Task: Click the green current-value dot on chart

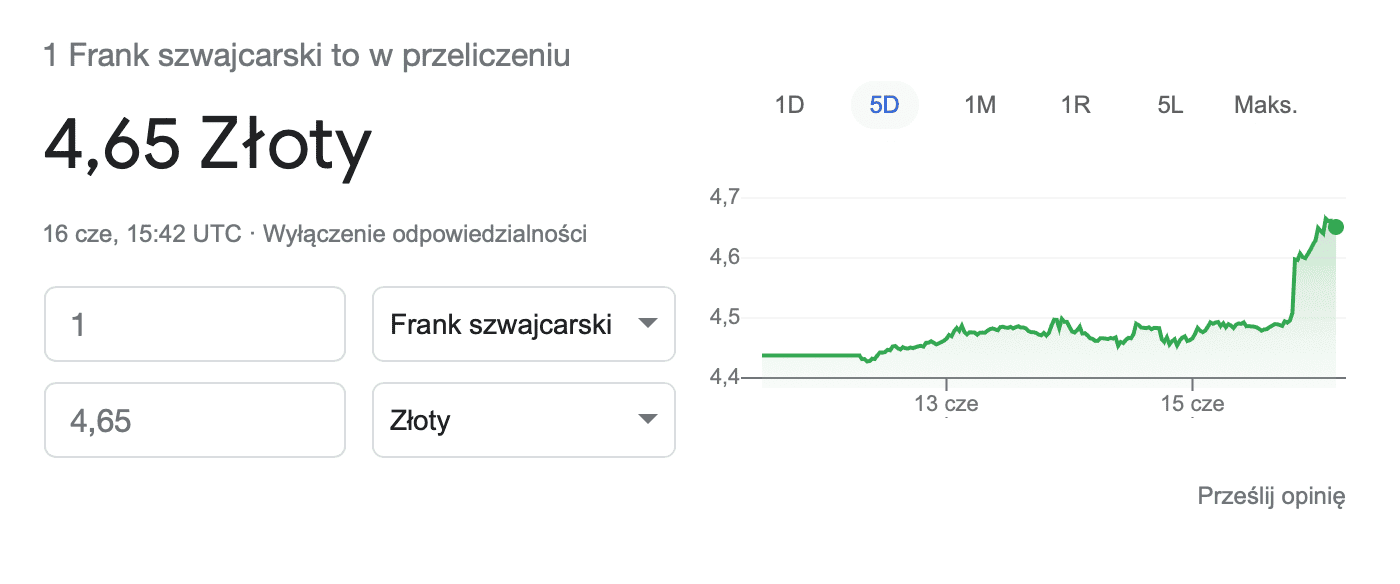Action: [x=1336, y=227]
